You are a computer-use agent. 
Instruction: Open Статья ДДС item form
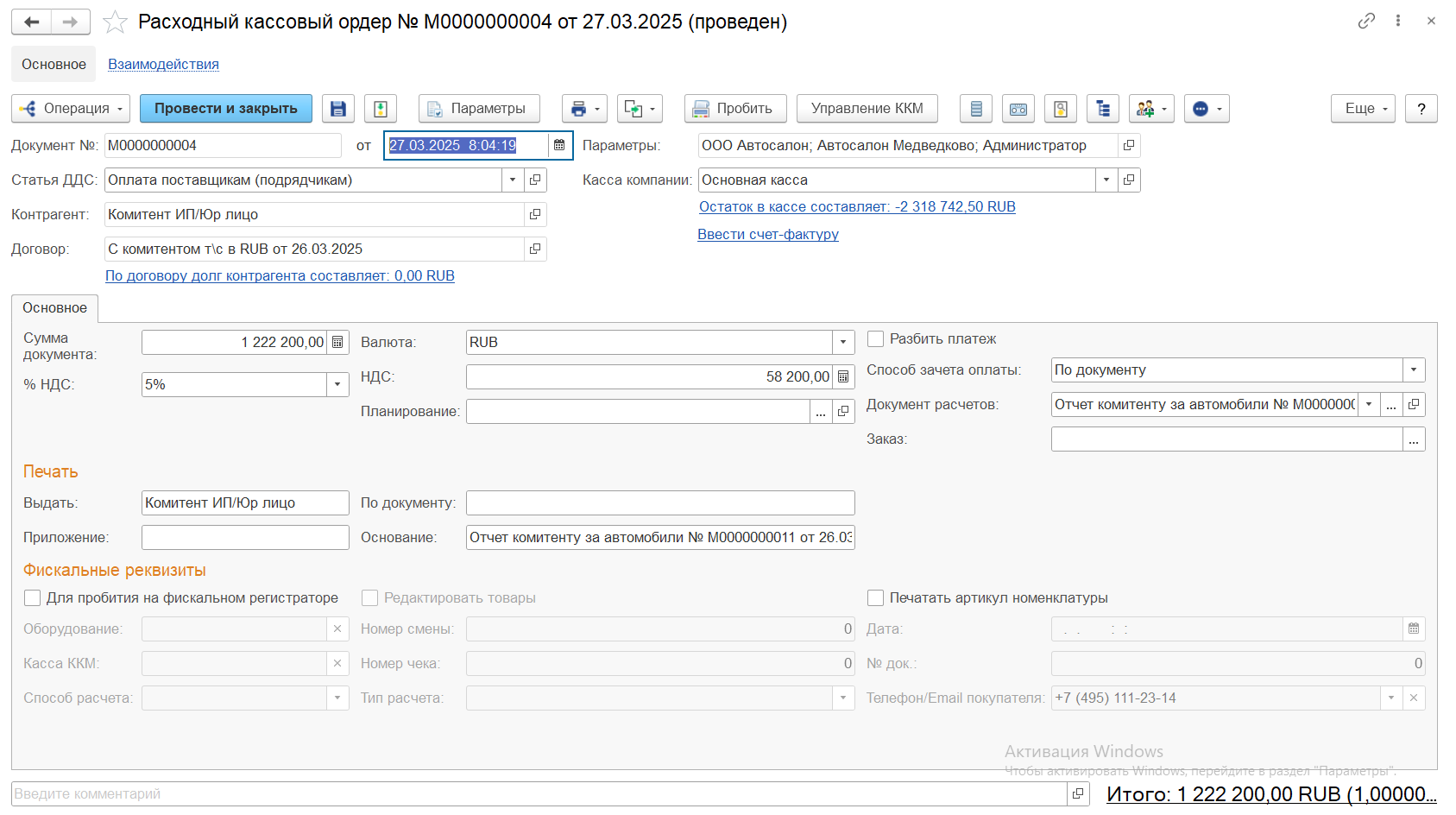(535, 180)
